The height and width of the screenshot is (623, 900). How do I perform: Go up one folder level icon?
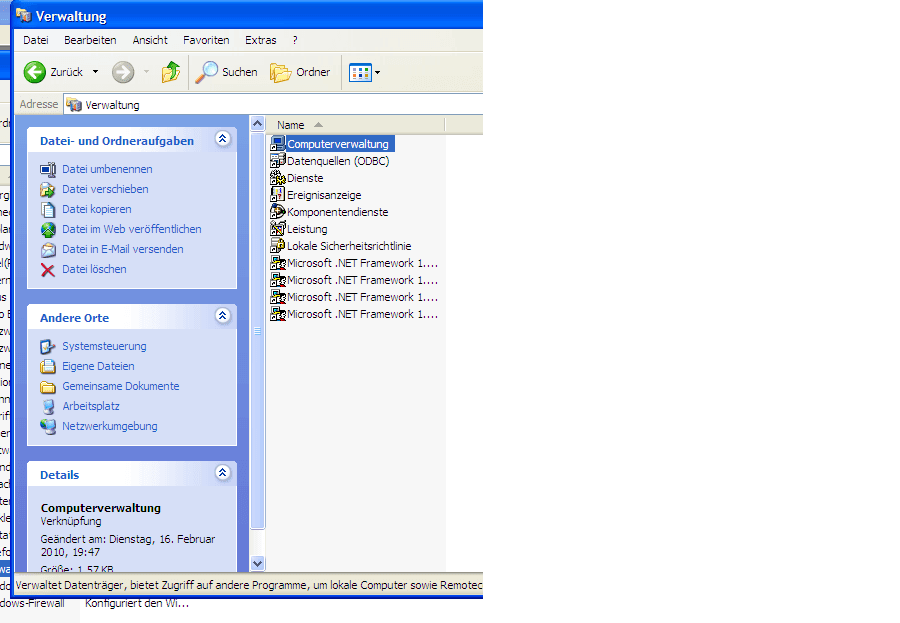point(170,72)
